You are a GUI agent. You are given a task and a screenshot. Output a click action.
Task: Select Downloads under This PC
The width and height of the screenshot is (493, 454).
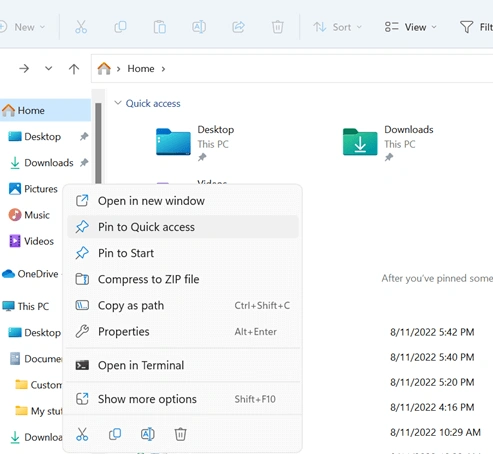(x=35, y=437)
